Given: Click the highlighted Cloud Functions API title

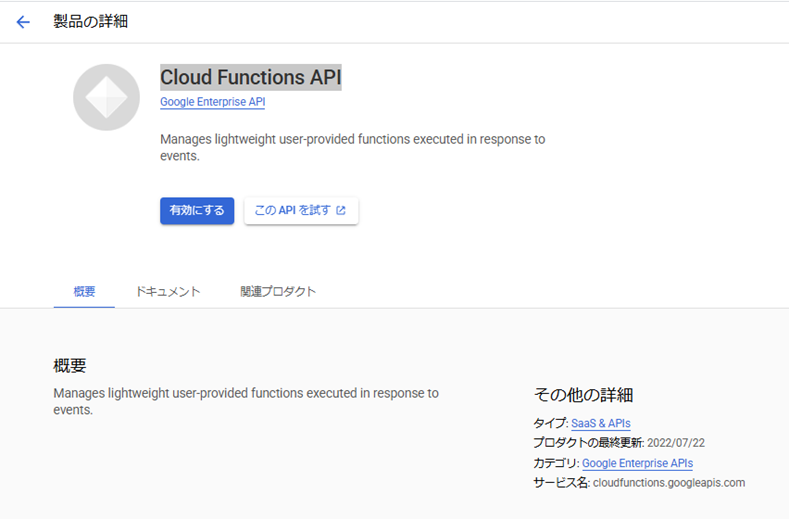Looking at the screenshot, I should tap(251, 78).
